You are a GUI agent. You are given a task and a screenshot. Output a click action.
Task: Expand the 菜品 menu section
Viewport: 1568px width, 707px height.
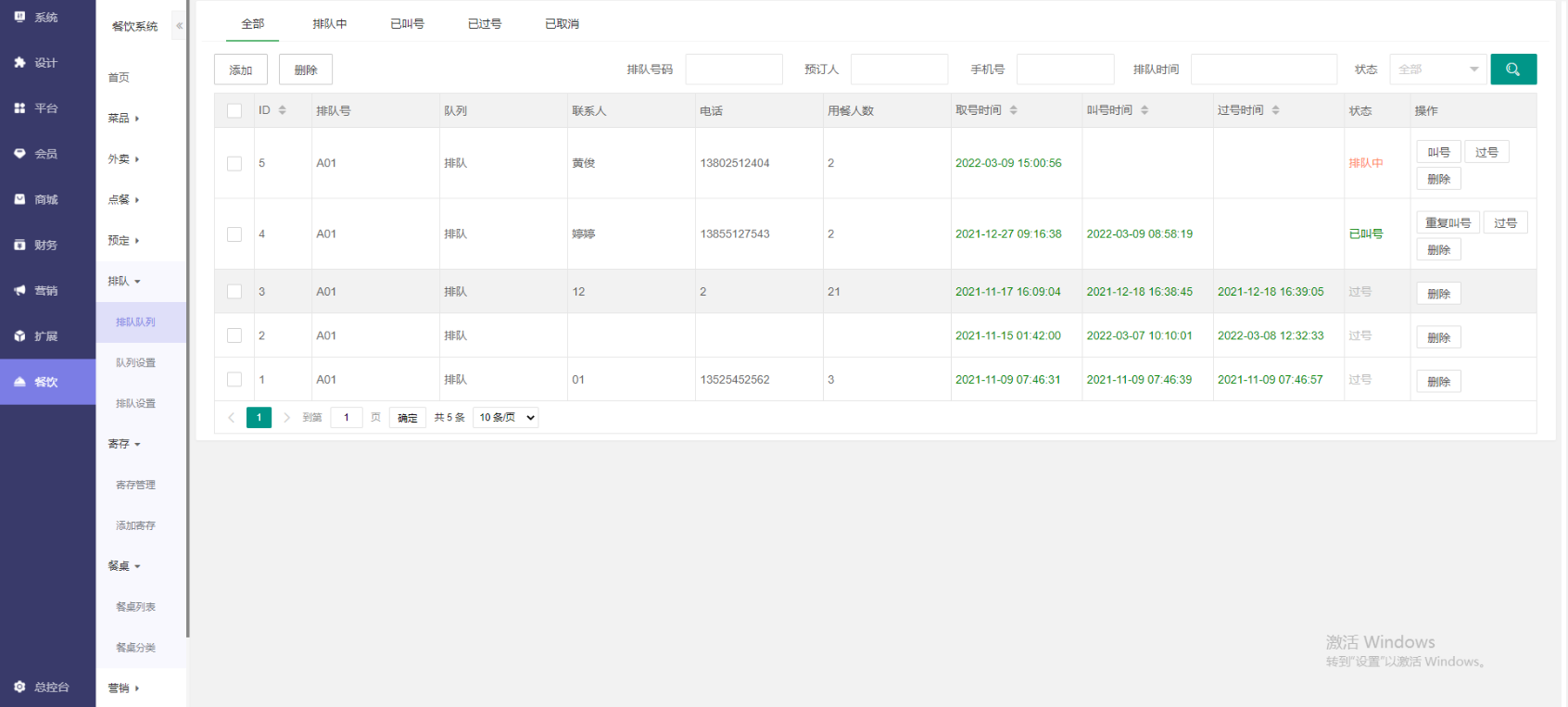tap(123, 119)
